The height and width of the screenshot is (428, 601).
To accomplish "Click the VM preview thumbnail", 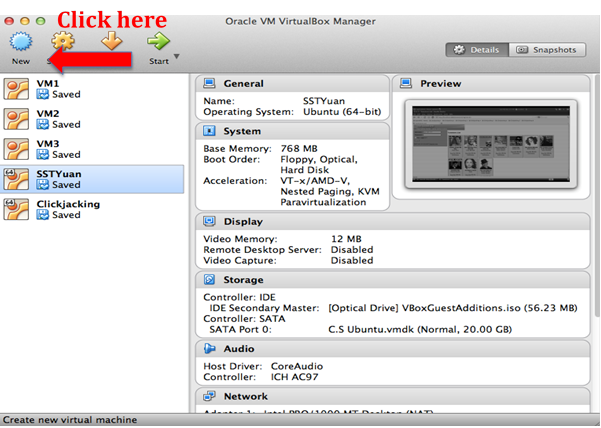I will 491,144.
